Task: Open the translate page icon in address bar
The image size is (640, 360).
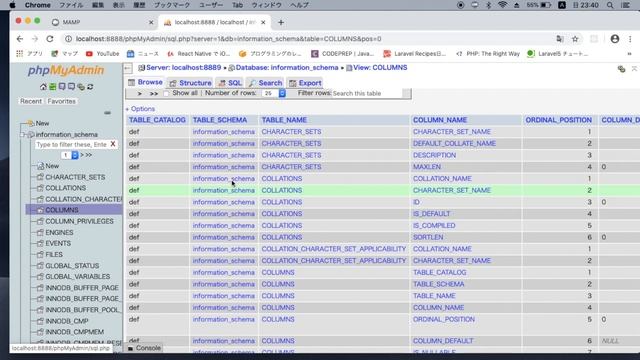Action: point(560,39)
